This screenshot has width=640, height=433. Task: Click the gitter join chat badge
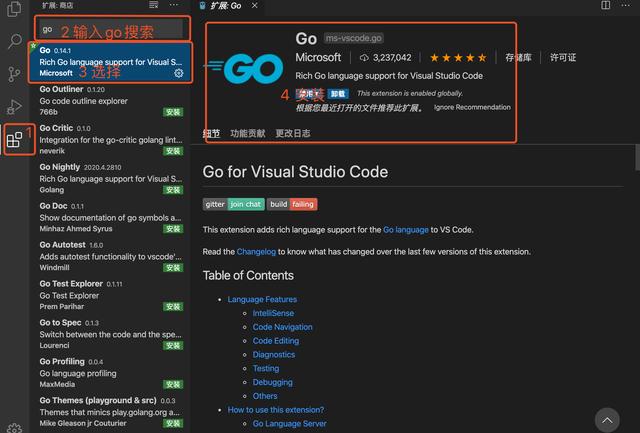(x=233, y=204)
